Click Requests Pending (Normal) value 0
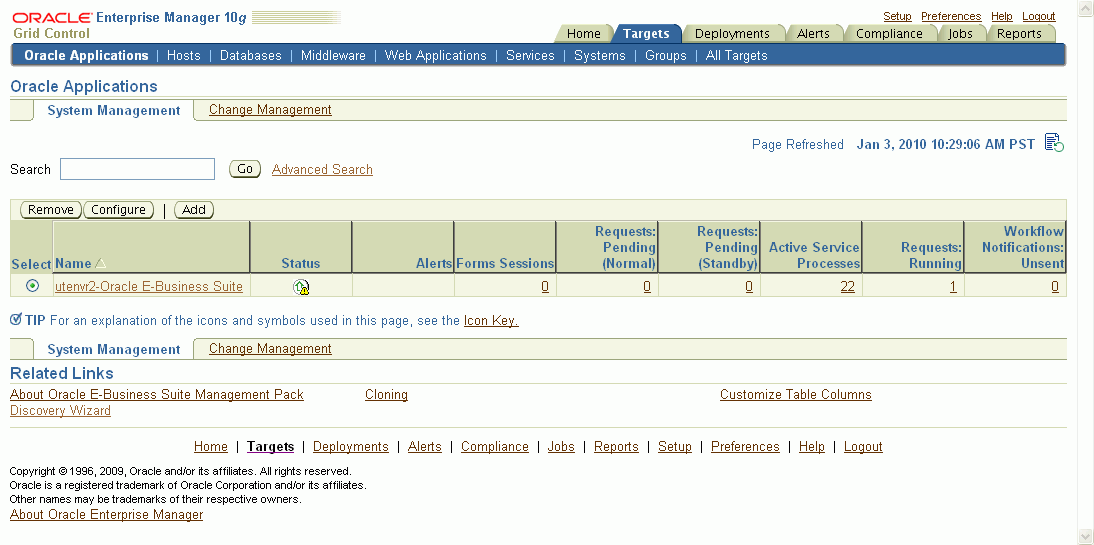The height and width of the screenshot is (545, 1094). [x=647, y=286]
